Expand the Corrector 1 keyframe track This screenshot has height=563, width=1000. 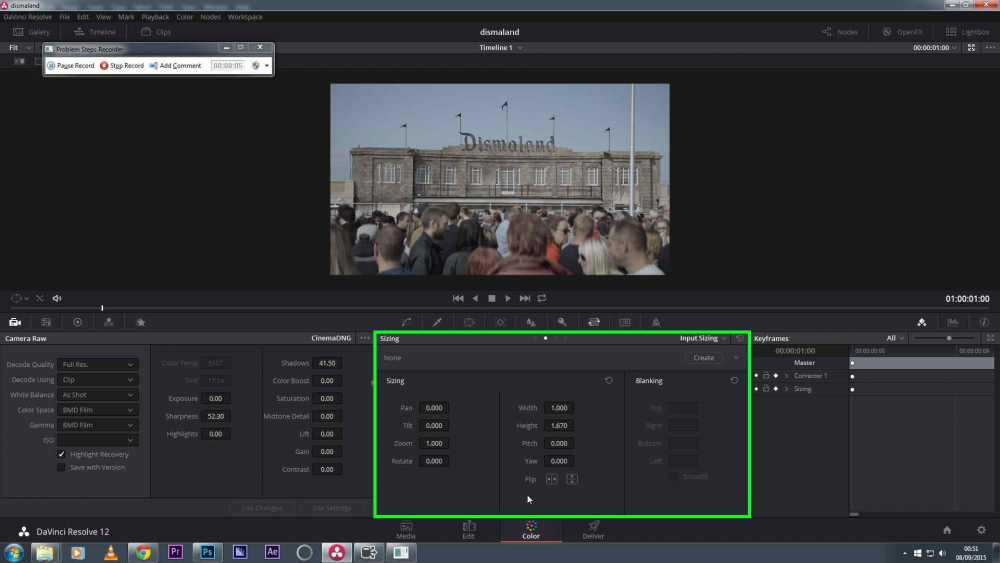click(786, 376)
